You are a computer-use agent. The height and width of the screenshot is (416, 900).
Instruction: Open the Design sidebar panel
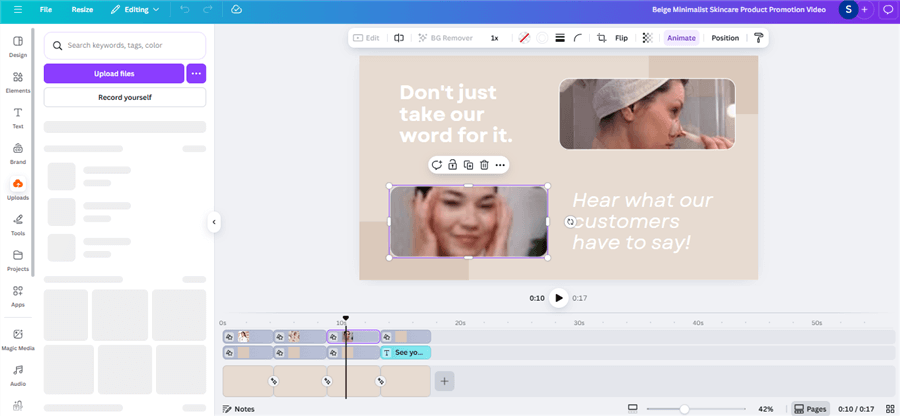click(x=18, y=46)
